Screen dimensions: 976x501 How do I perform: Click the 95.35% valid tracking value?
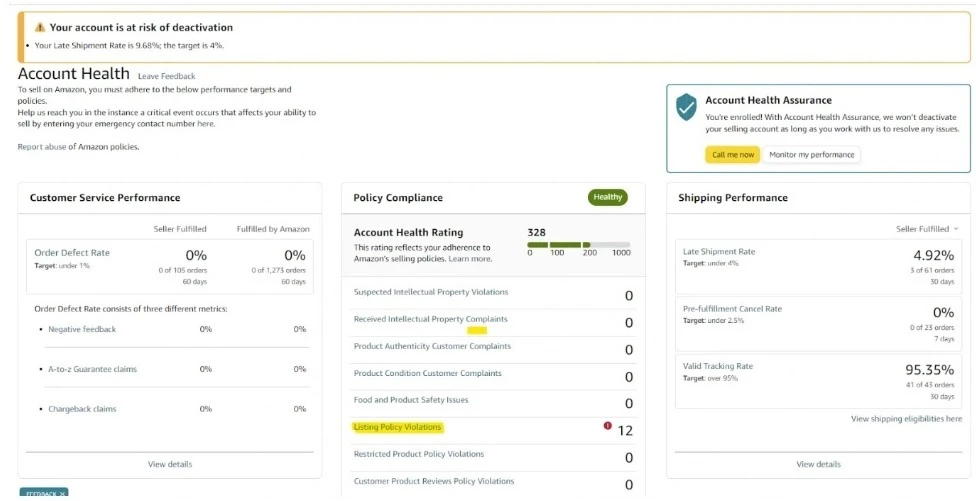[x=929, y=370]
